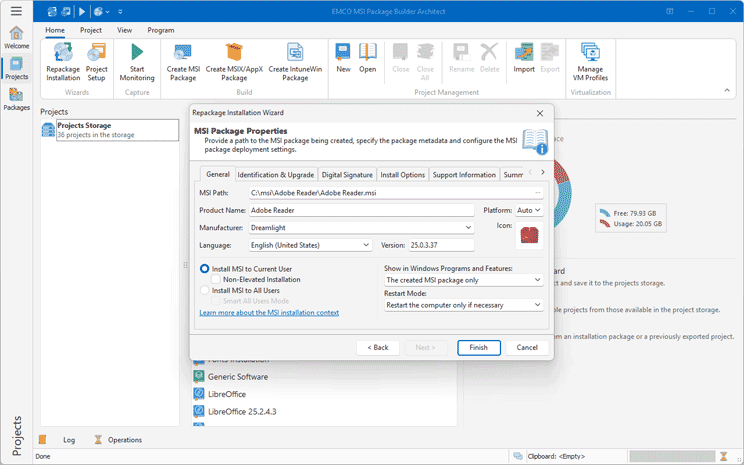The width and height of the screenshot is (744, 465).
Task: Click Create MSI Package icon
Action: [183, 54]
